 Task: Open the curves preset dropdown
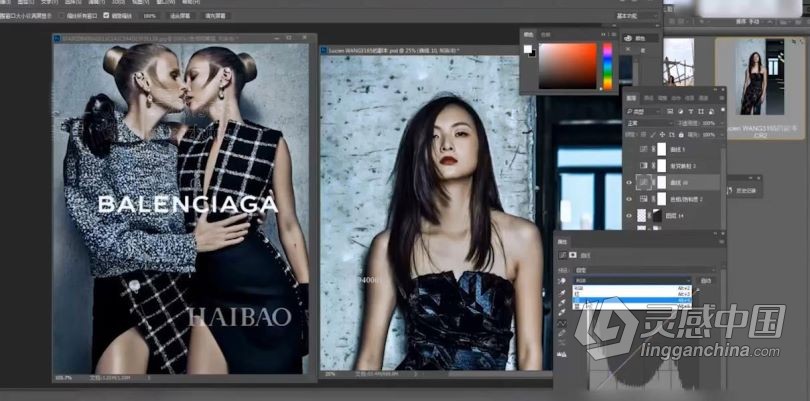point(646,270)
